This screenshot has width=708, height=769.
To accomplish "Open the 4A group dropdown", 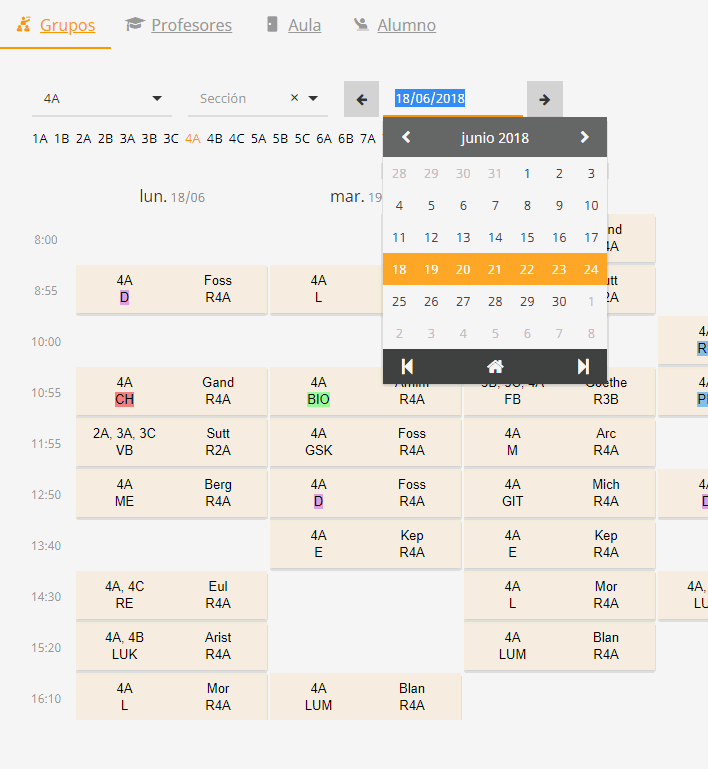I will pyautogui.click(x=102, y=99).
